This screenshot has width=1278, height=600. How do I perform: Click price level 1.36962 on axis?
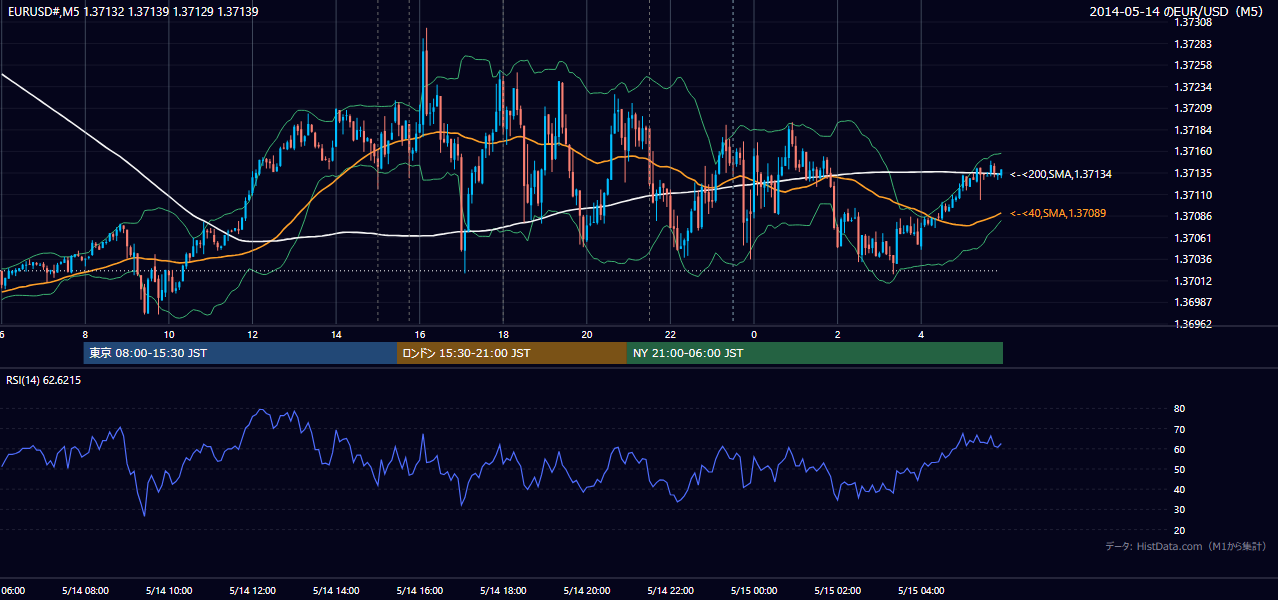1193,324
